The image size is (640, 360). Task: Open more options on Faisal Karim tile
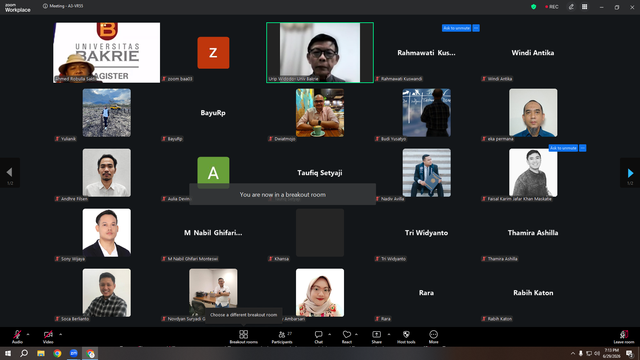583,148
